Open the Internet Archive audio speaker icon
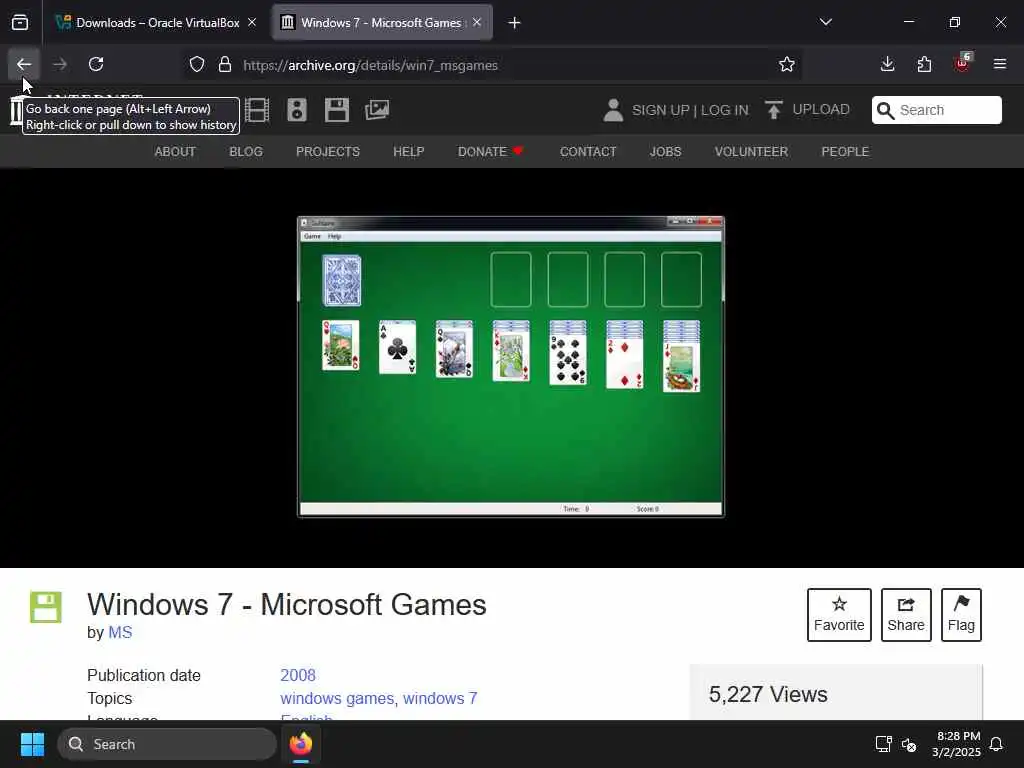 coord(296,110)
